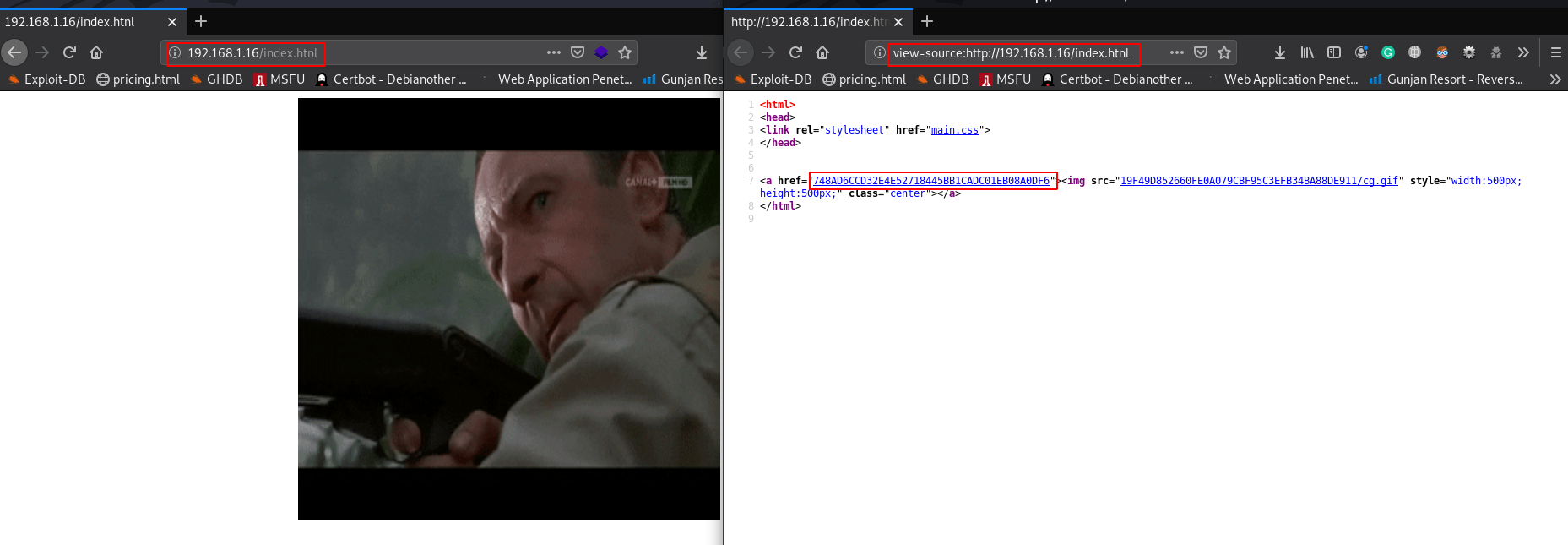Click Forward arrow in view-source window
This screenshot has height=545, width=1568.
(768, 52)
